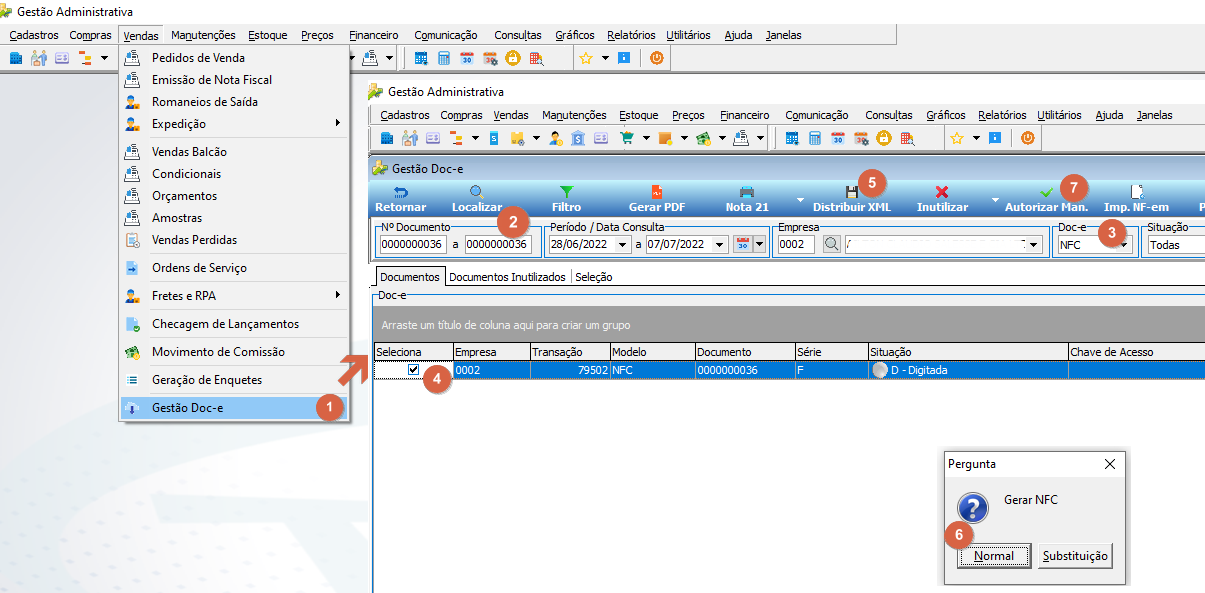Viewport: 1205px width, 593px height.
Task: Click the red Inutilizar X icon
Action: pyautogui.click(x=942, y=192)
